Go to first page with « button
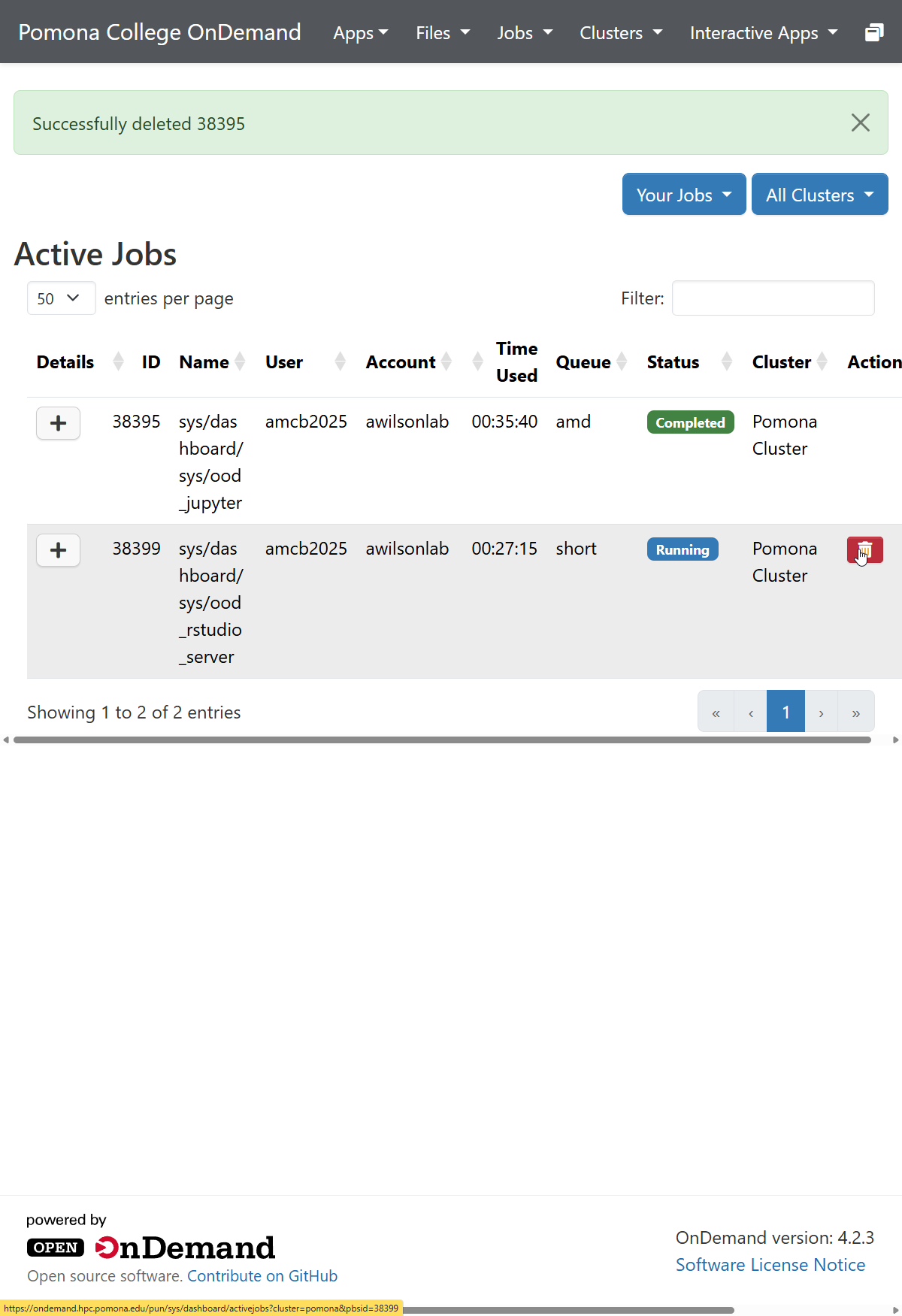 click(x=716, y=711)
